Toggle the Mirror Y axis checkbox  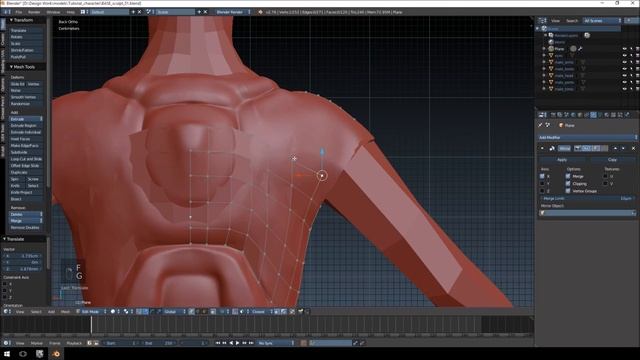coord(542,184)
